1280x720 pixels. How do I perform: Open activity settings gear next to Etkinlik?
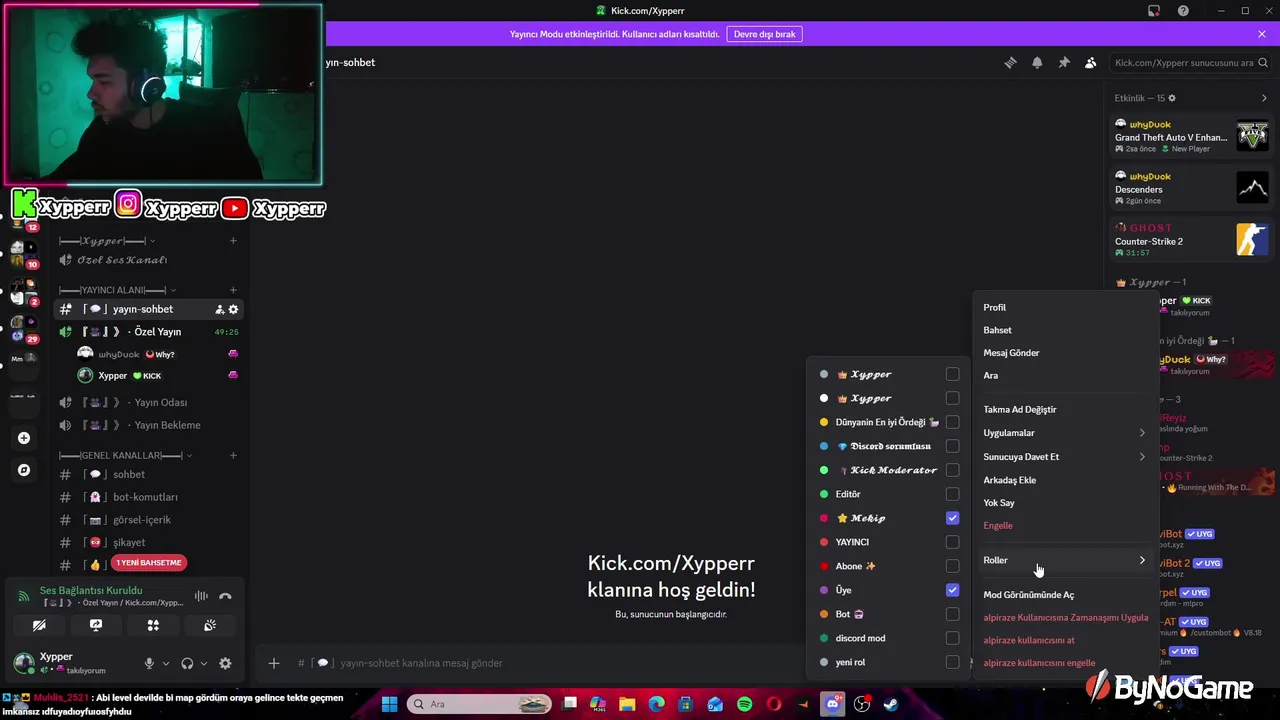[1172, 98]
